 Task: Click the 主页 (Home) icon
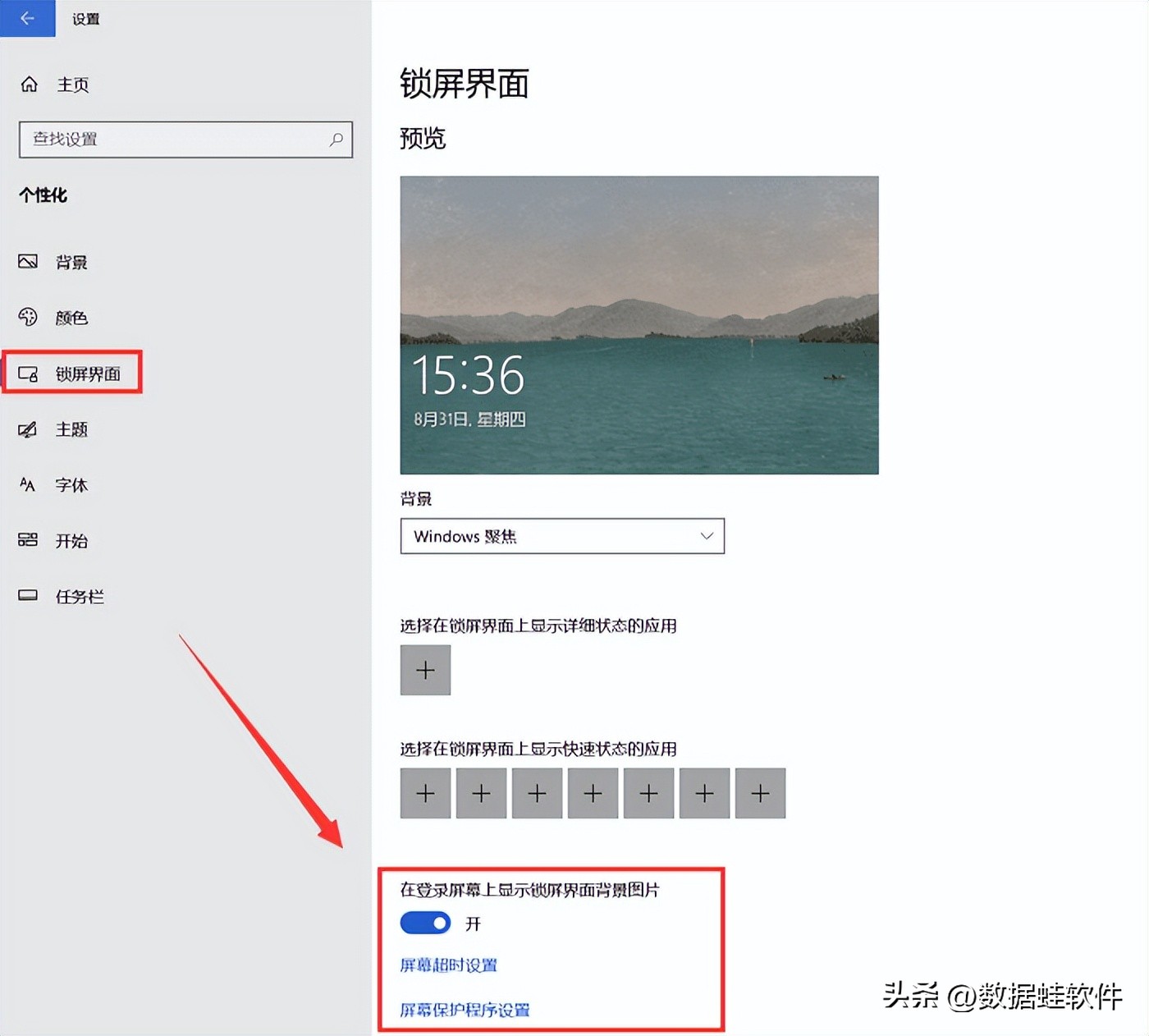coord(28,83)
